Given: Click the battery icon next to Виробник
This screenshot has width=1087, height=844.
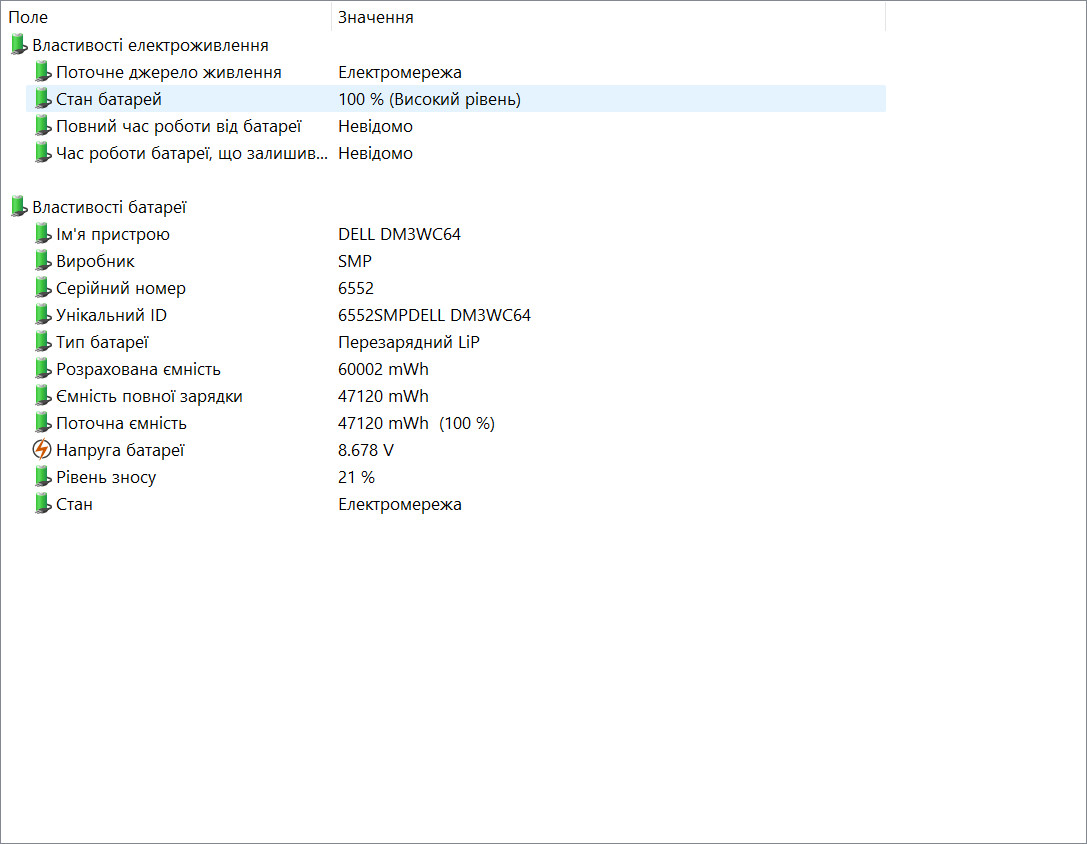Looking at the screenshot, I should tap(43, 261).
